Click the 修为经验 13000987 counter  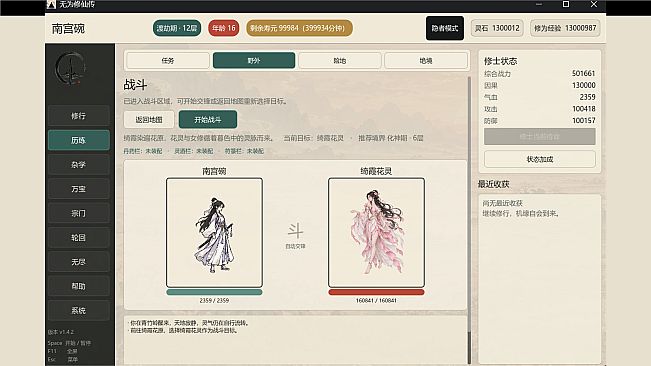[x=565, y=28]
